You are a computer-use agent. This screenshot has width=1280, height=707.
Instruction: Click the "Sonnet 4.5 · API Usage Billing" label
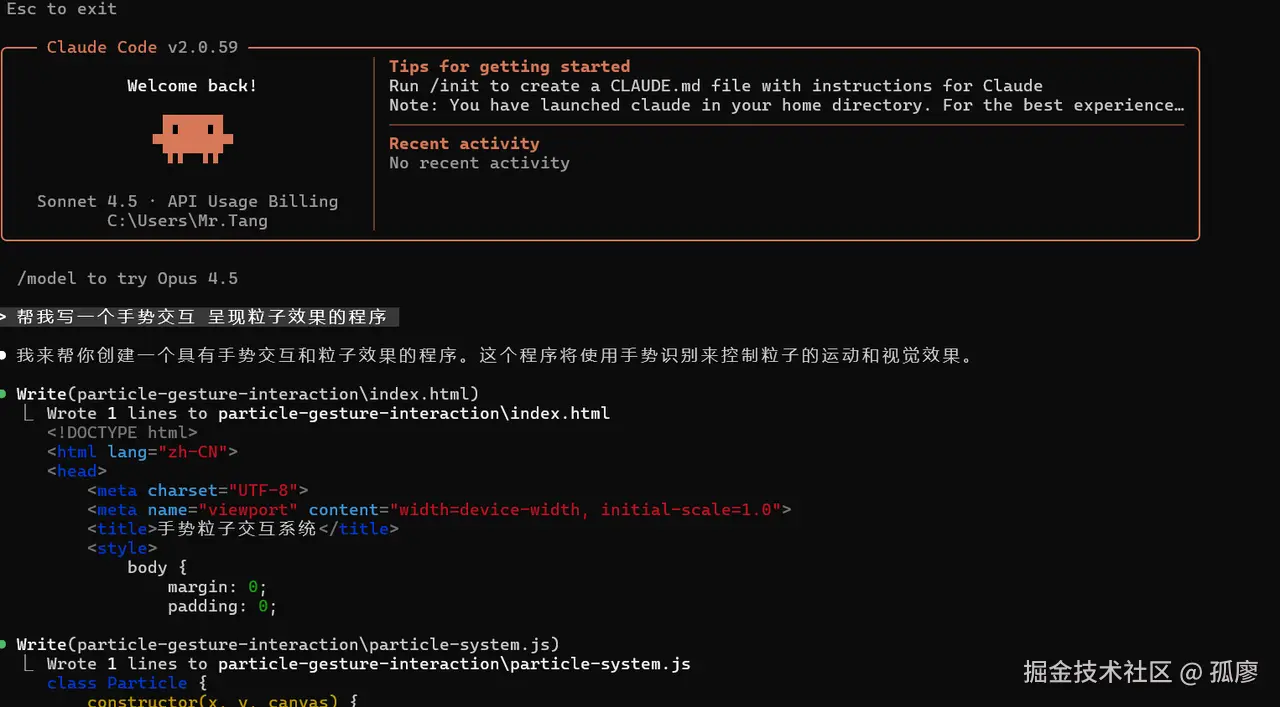187,201
